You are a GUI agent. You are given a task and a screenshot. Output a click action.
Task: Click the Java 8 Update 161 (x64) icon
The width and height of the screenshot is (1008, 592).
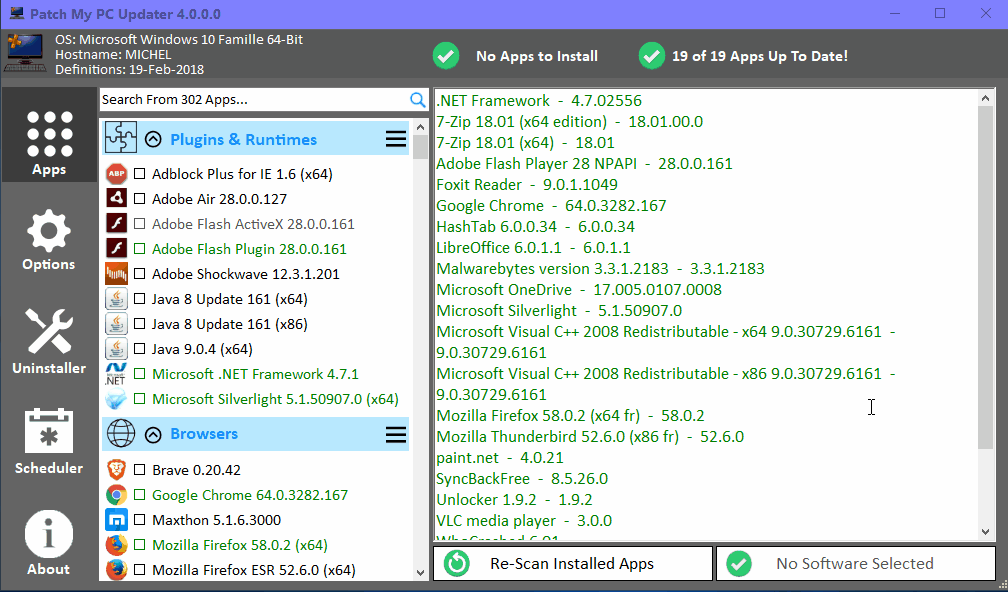click(116, 299)
